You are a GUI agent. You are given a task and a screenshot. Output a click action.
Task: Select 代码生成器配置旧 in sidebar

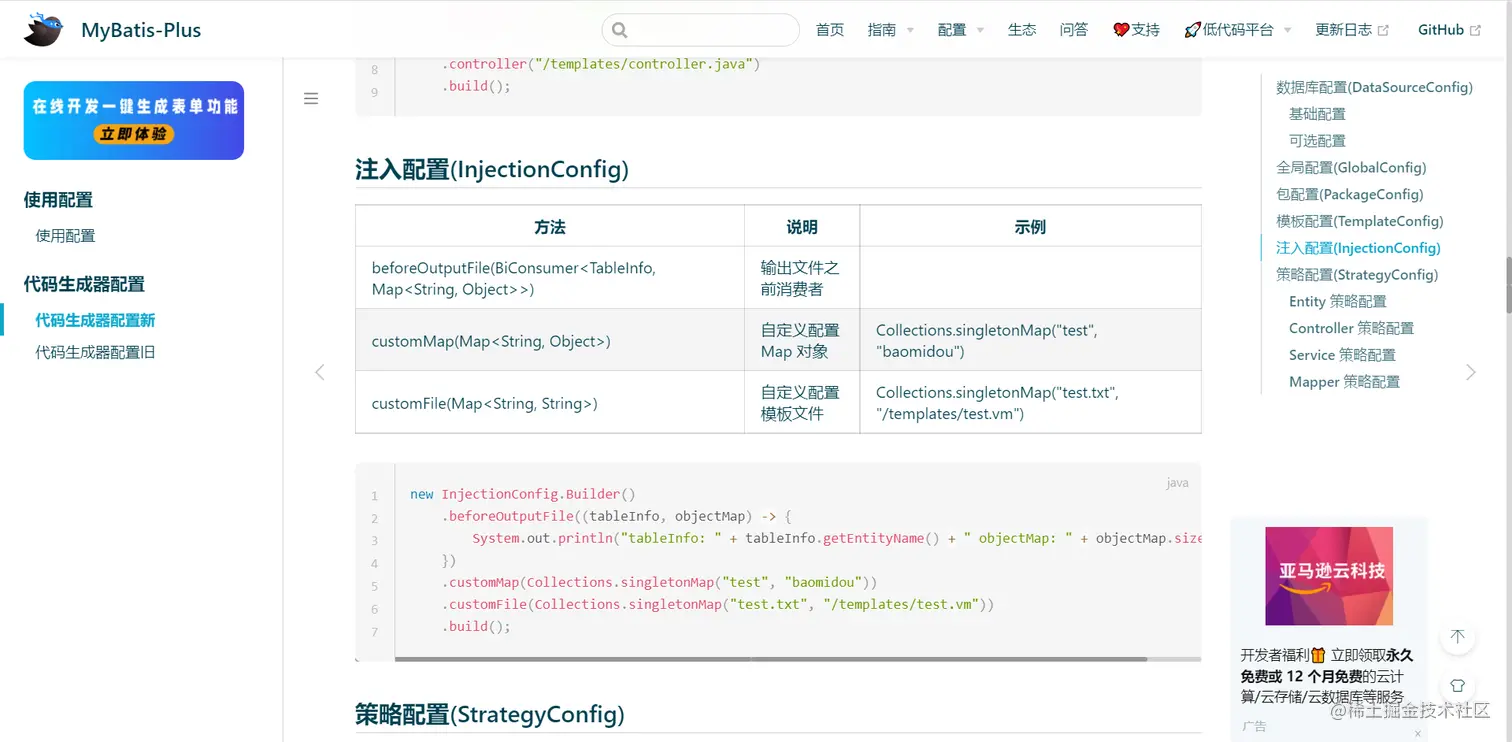click(x=95, y=352)
